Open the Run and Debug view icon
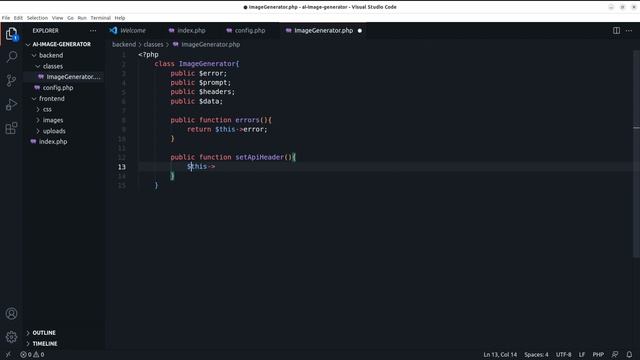The image size is (640, 360). click(11, 104)
